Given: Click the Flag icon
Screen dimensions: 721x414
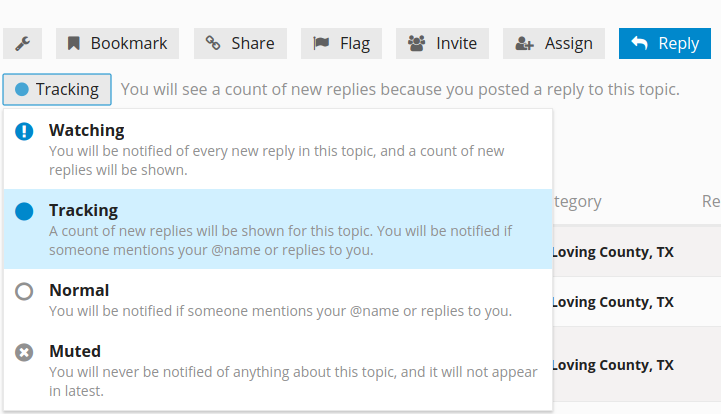Looking at the screenshot, I should tap(321, 43).
